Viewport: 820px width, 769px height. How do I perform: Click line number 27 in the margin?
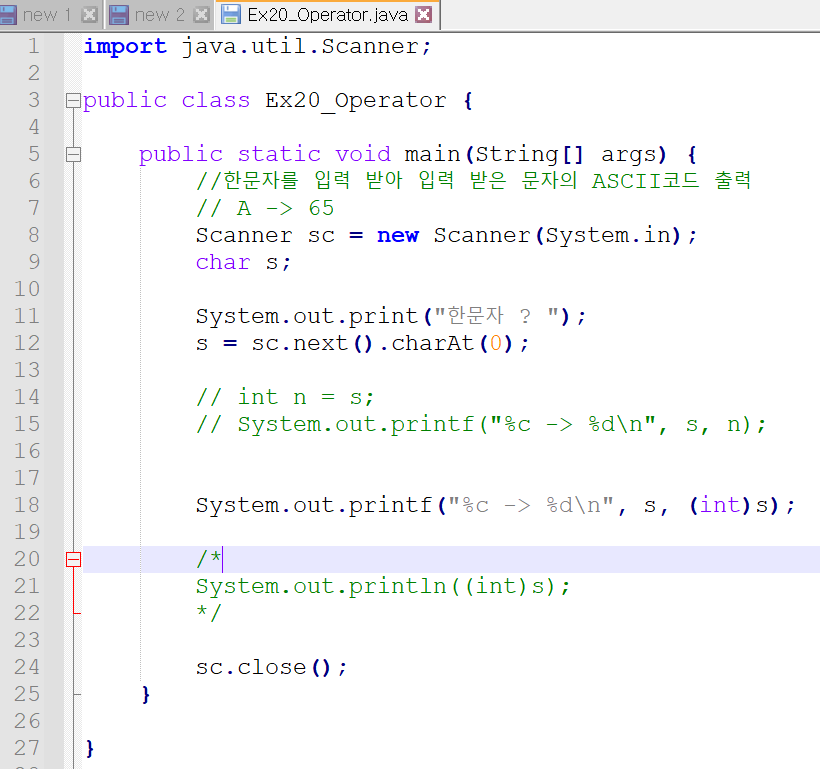pyautogui.click(x=27, y=748)
